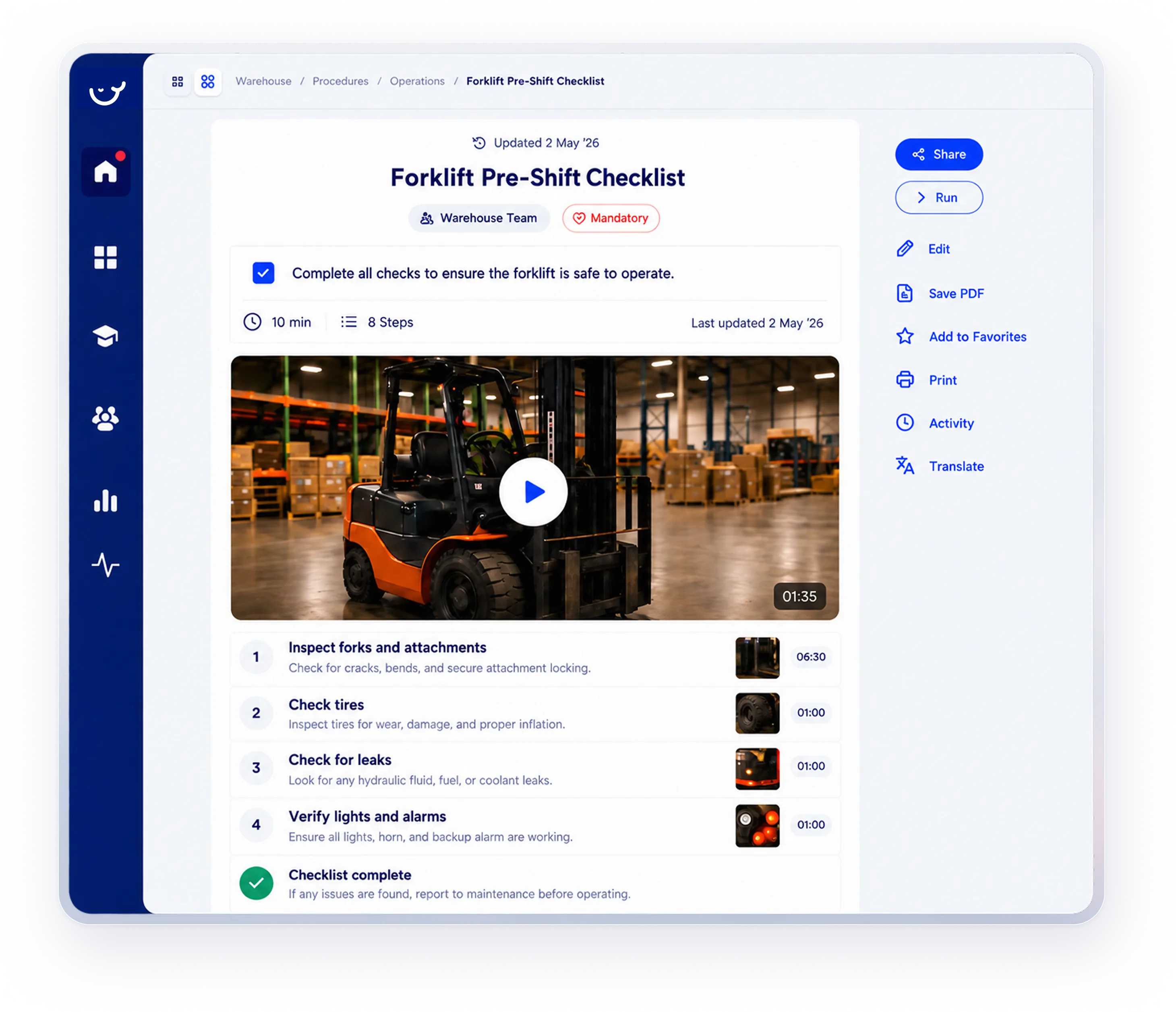
Task: Open the Activity link
Action: click(x=951, y=423)
